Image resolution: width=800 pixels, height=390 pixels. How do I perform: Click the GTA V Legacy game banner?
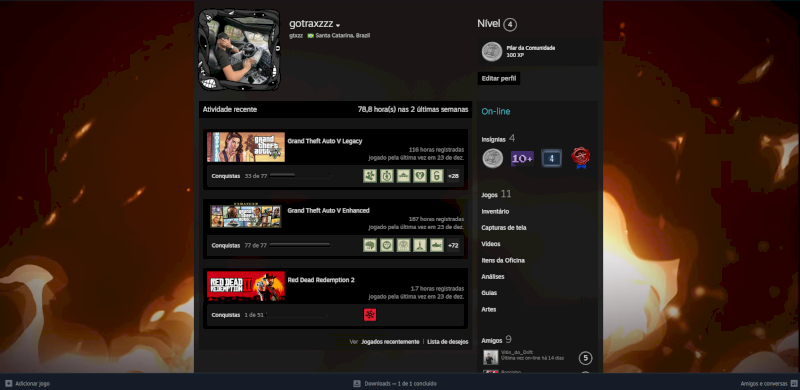[x=246, y=147]
